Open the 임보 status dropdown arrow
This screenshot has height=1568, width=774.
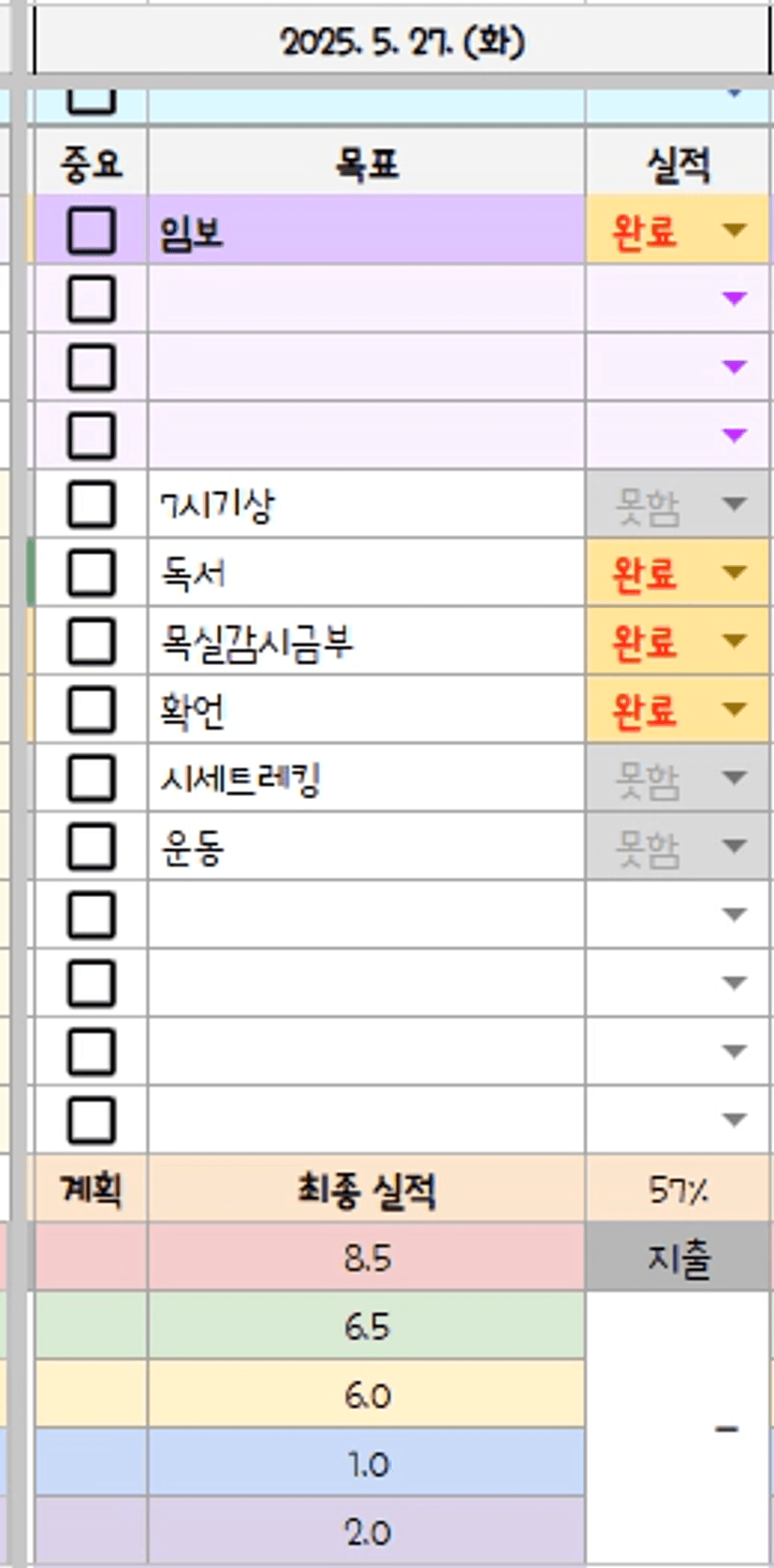pos(735,230)
